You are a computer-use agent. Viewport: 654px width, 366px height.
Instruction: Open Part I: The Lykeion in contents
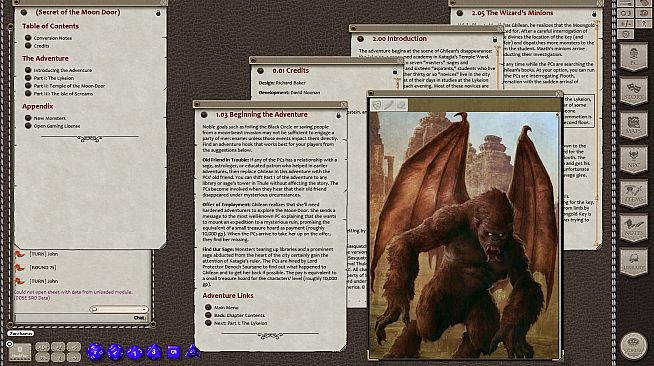[54, 78]
